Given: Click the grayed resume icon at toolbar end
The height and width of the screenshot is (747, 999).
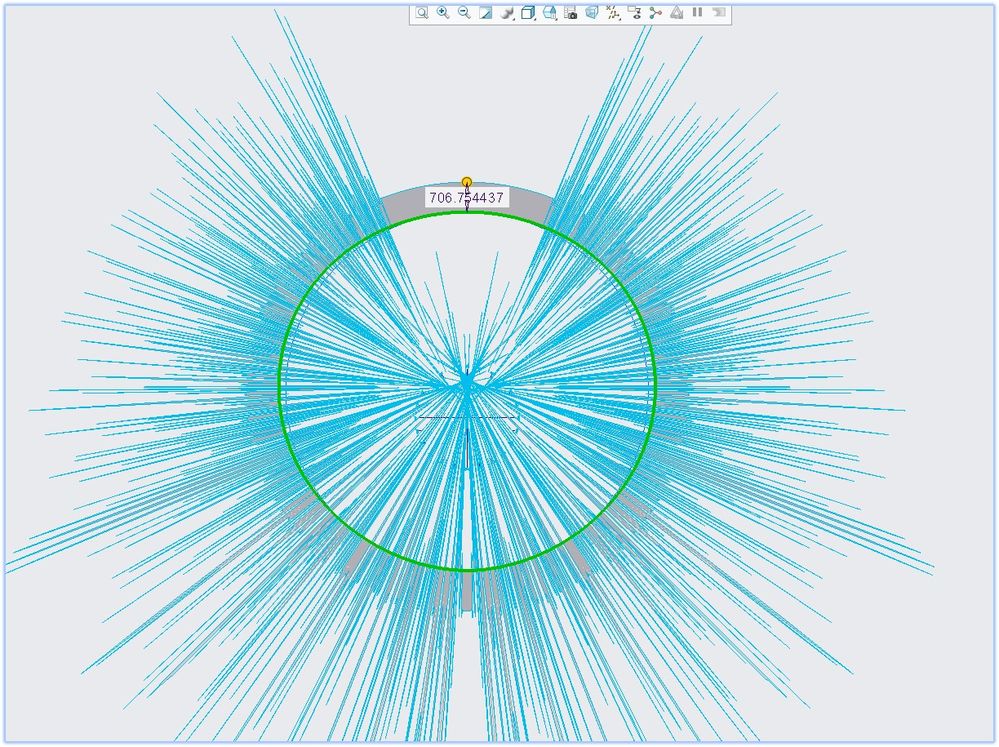Looking at the screenshot, I should pos(719,12).
